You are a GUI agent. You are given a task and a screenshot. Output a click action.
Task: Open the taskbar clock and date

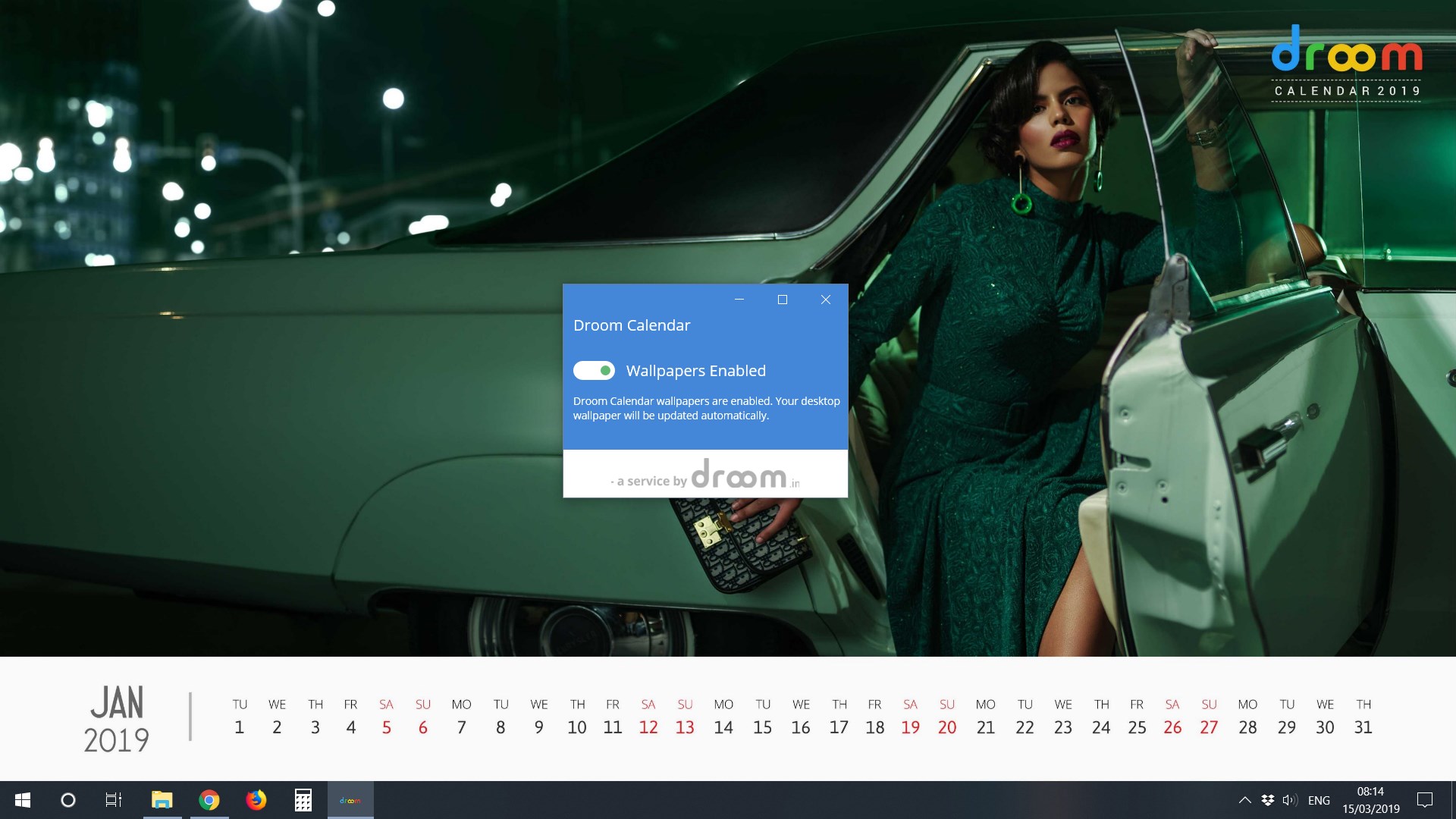coord(1370,800)
